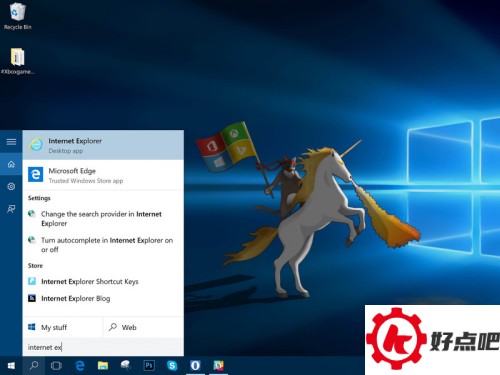Open Turn autocomplete in Internet Explorer setting
This screenshot has height=375, width=500.
(x=103, y=245)
